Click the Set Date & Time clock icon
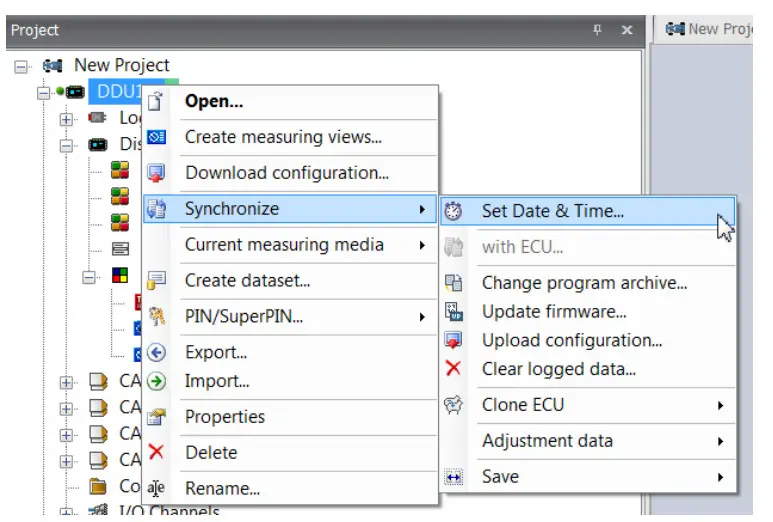773x522 pixels. click(454, 211)
